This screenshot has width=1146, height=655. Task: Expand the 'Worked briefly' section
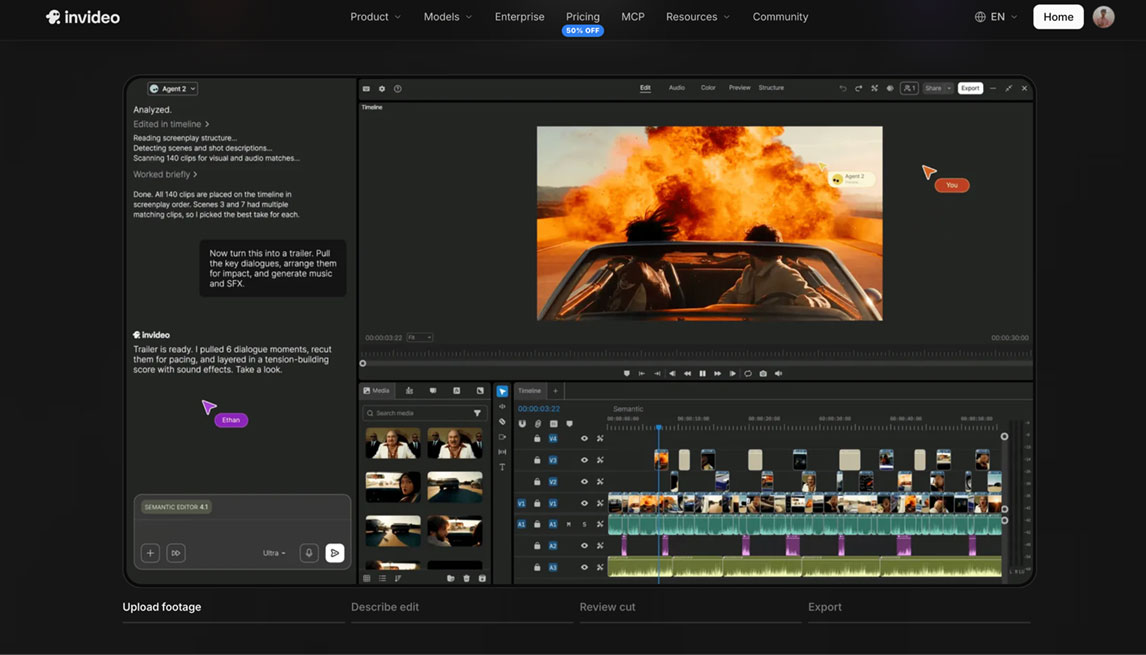click(x=165, y=175)
